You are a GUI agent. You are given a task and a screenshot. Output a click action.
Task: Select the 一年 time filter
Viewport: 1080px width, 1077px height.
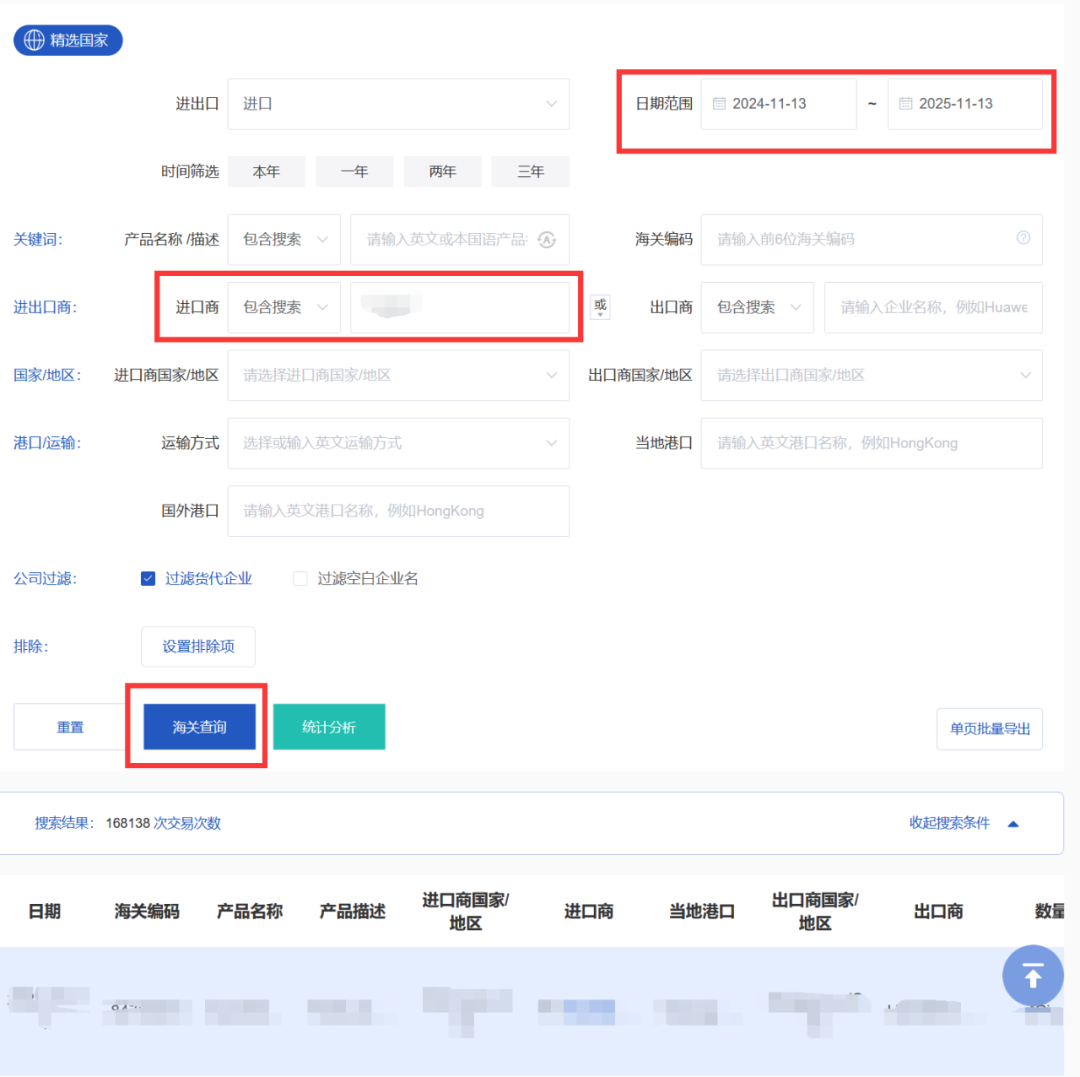[354, 172]
